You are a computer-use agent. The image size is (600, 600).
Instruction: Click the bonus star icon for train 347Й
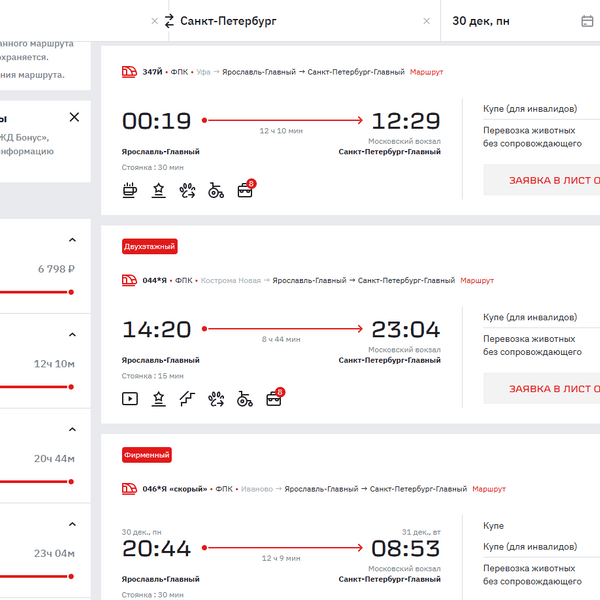coord(158,190)
